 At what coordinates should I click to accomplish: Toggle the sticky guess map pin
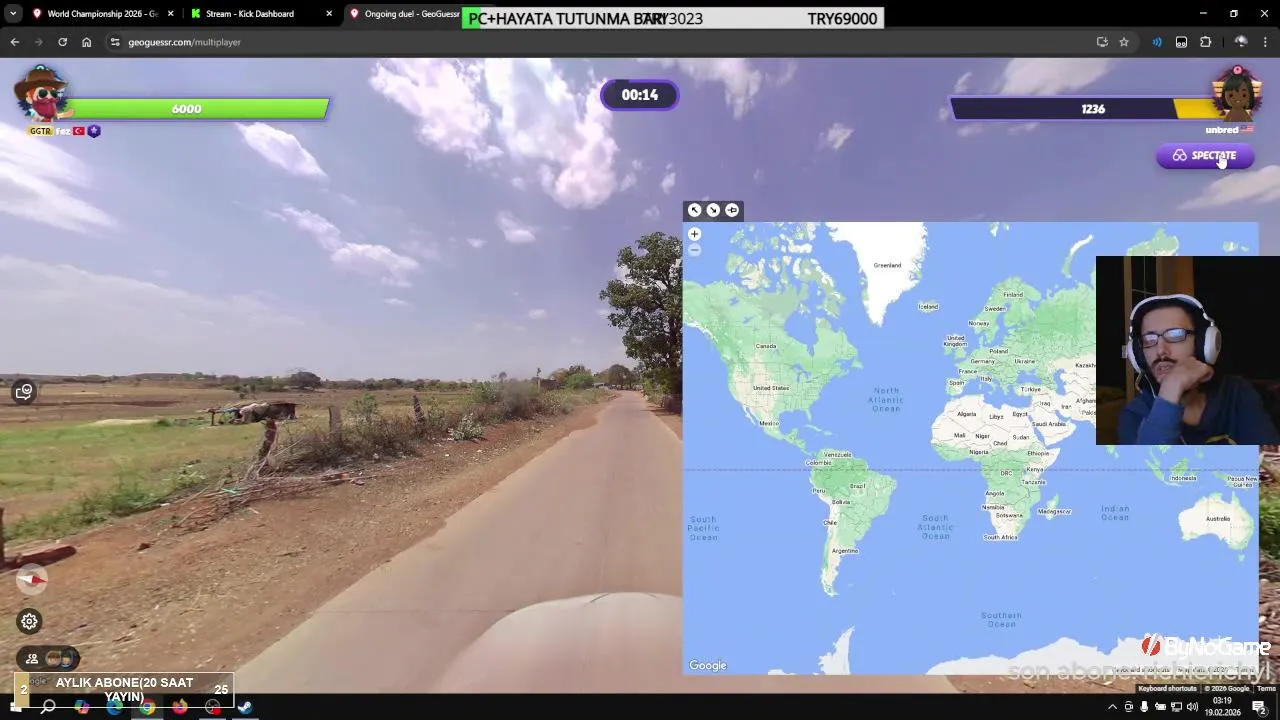pos(732,210)
